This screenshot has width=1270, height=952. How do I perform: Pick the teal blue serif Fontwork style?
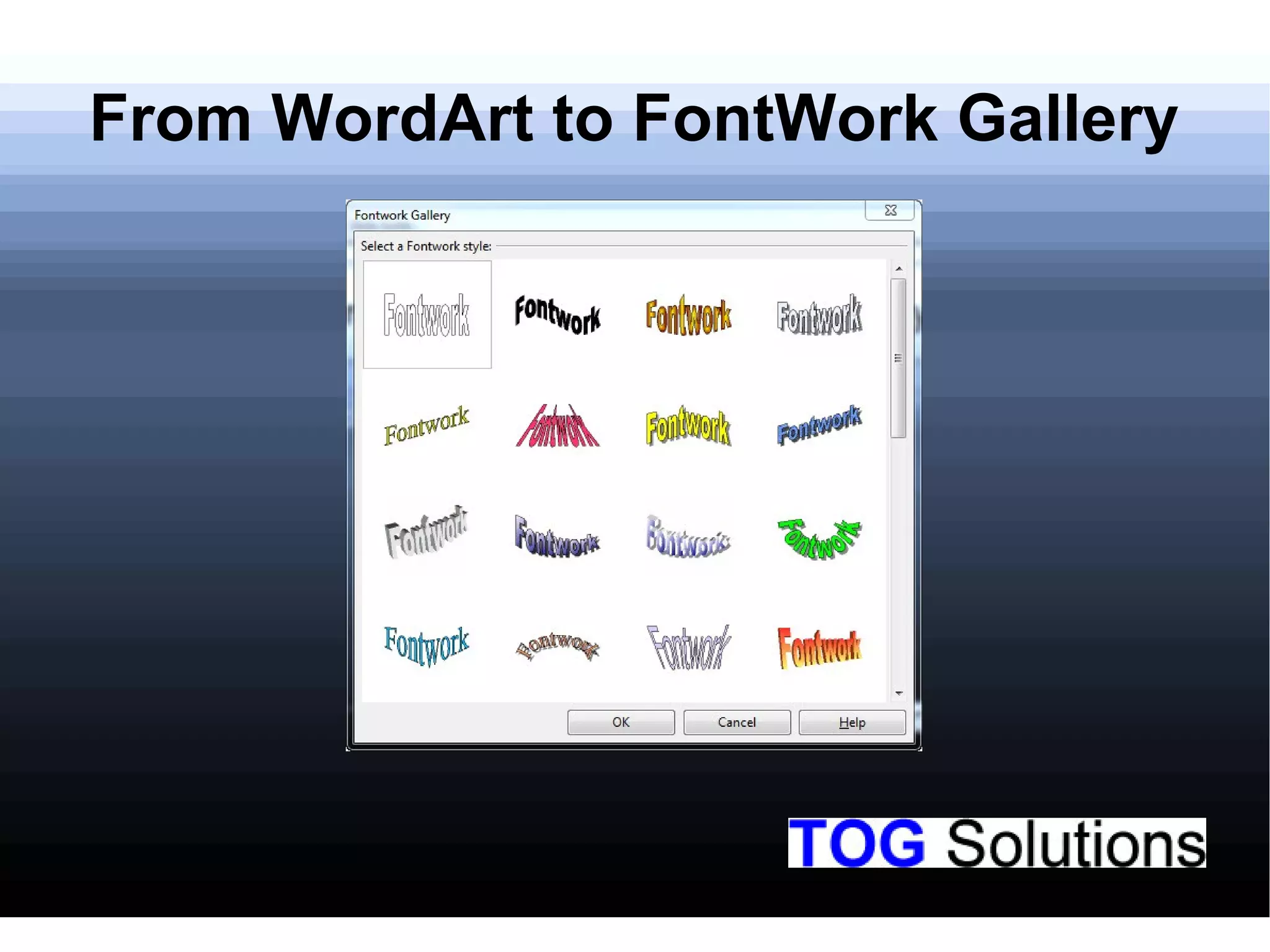tap(427, 646)
